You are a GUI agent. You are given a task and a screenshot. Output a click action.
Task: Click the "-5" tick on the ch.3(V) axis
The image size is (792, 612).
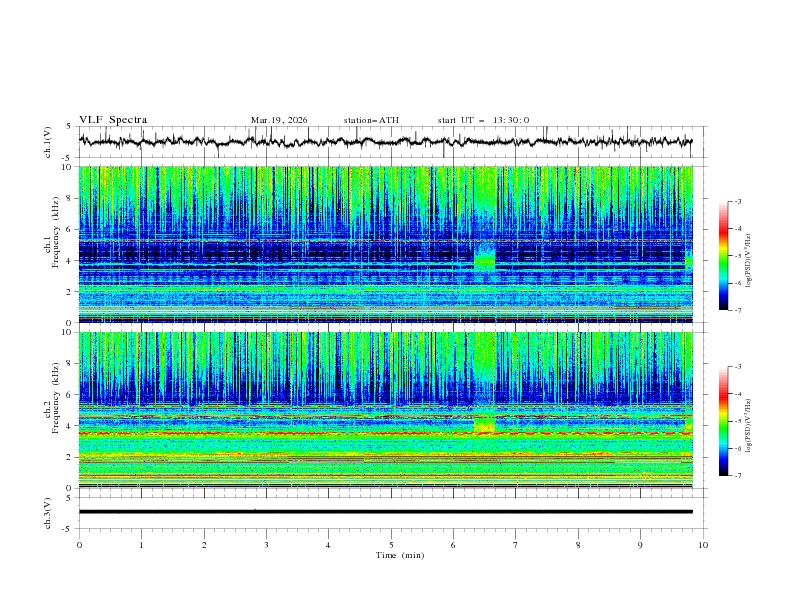[x=68, y=529]
